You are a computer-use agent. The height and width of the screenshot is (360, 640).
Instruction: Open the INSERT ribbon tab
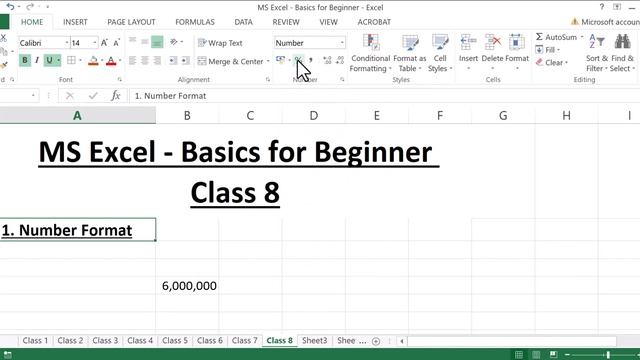[x=75, y=22]
